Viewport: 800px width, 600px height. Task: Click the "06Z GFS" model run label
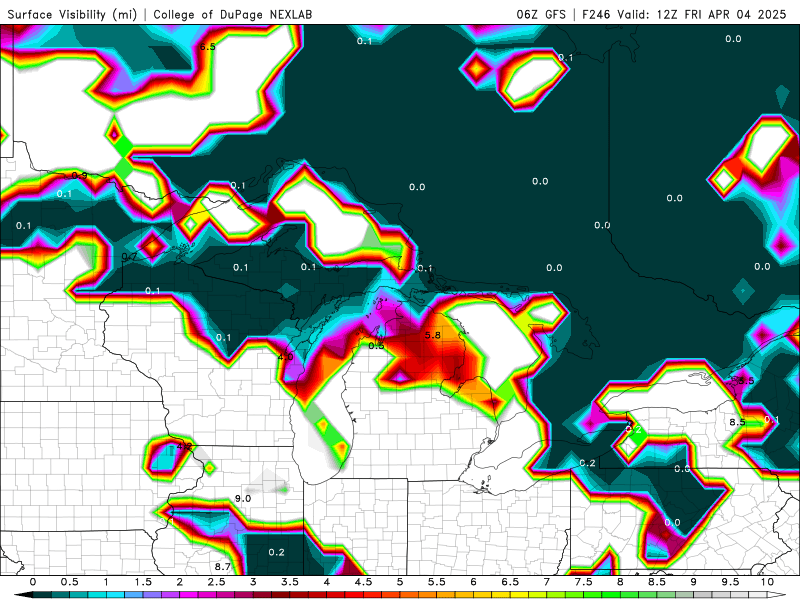coord(541,14)
